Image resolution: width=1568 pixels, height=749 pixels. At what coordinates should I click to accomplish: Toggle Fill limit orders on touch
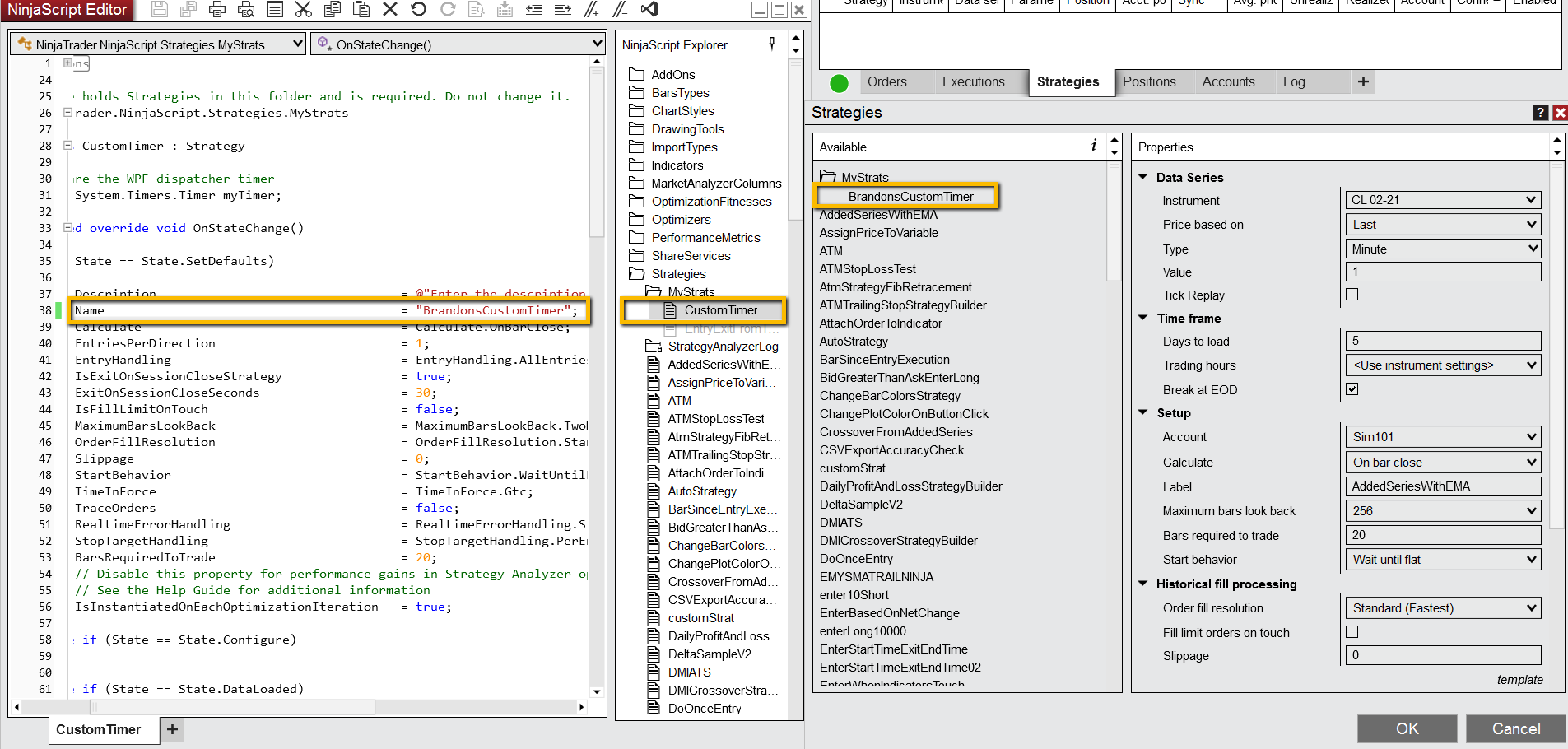point(1352,632)
